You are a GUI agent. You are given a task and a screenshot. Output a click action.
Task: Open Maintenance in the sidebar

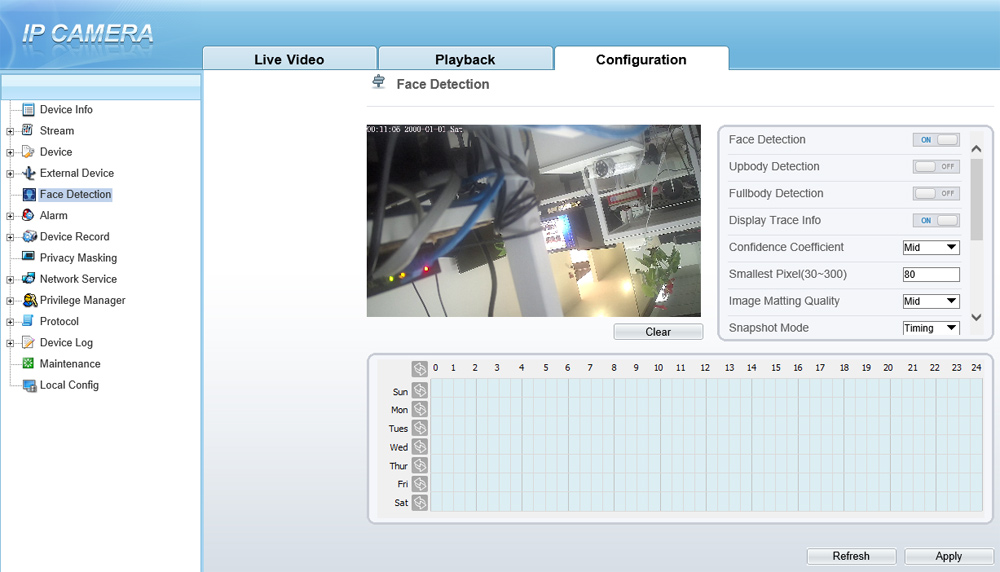pos(70,363)
